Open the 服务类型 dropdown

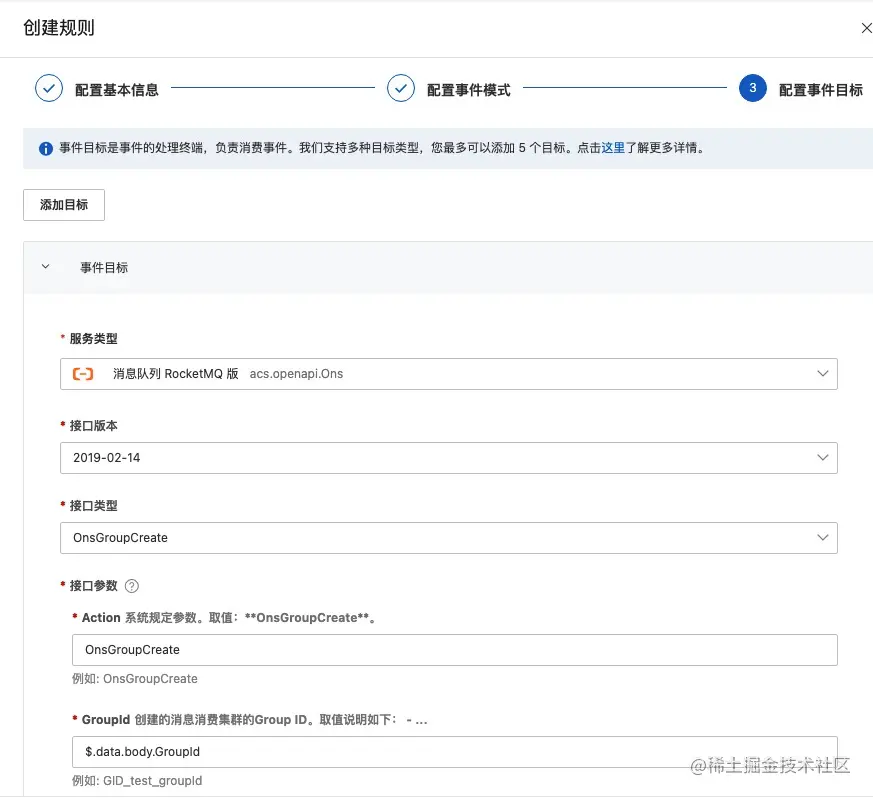(x=449, y=374)
